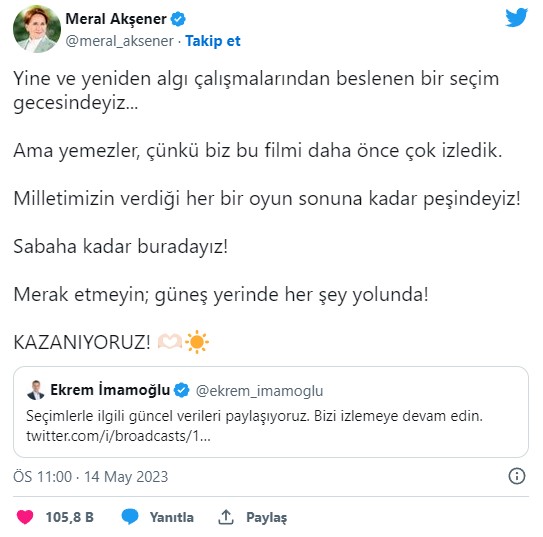The width and height of the screenshot is (543, 537).
Task: Click the Twitter bird logo
Action: click(x=516, y=18)
